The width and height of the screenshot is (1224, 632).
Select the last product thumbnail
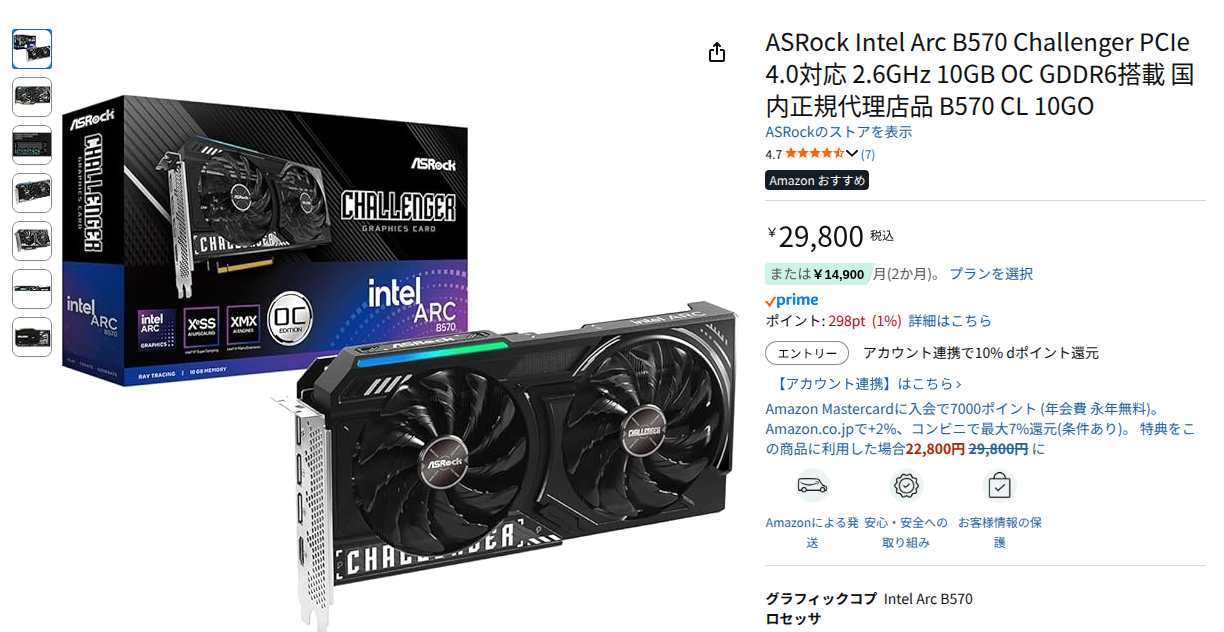pos(32,337)
